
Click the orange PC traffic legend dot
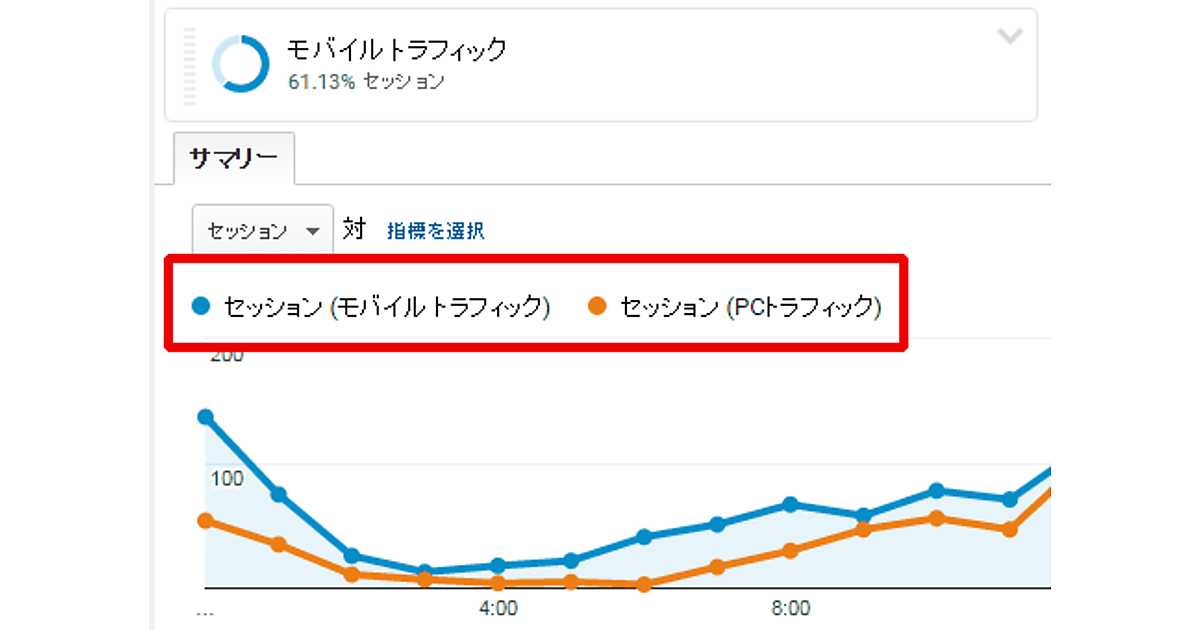(x=597, y=307)
